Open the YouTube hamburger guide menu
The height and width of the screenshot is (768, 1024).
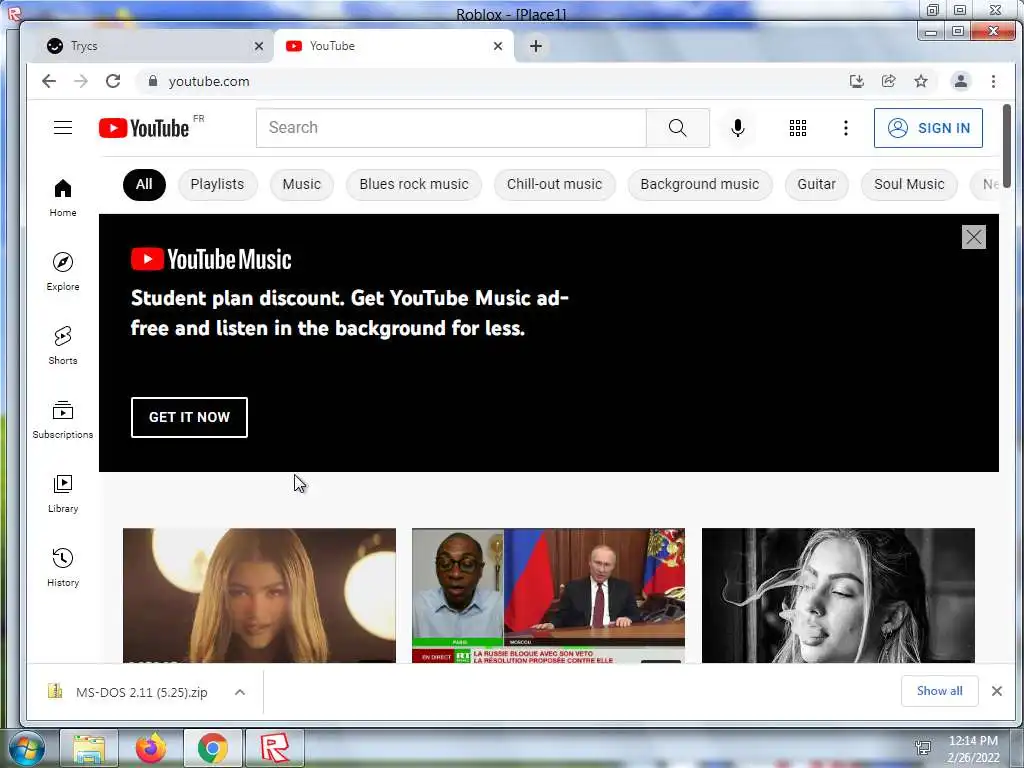coord(63,127)
